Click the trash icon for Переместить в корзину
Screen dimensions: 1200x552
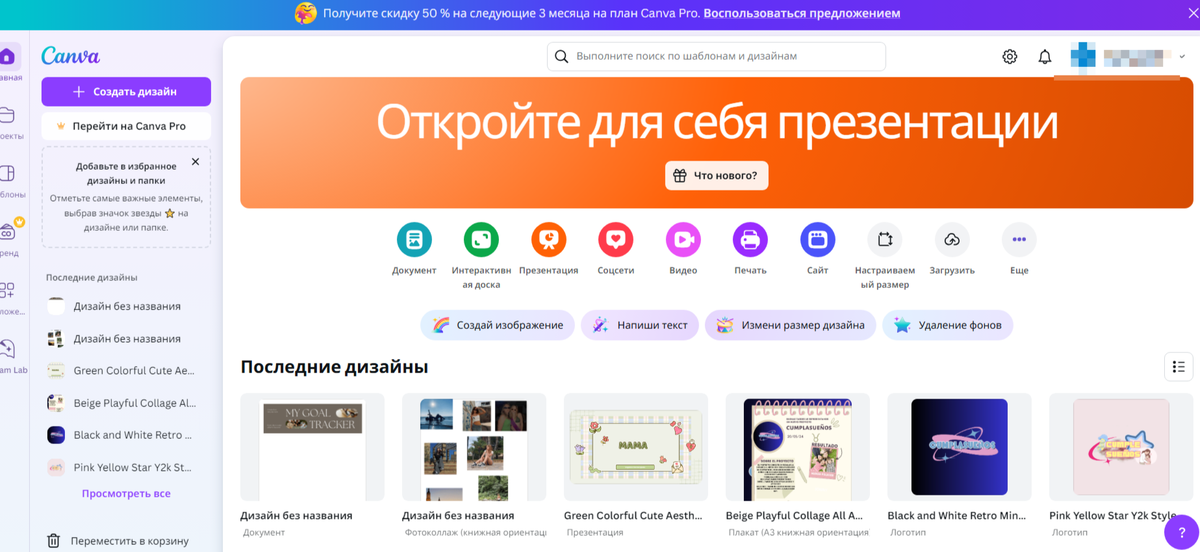pos(54,541)
